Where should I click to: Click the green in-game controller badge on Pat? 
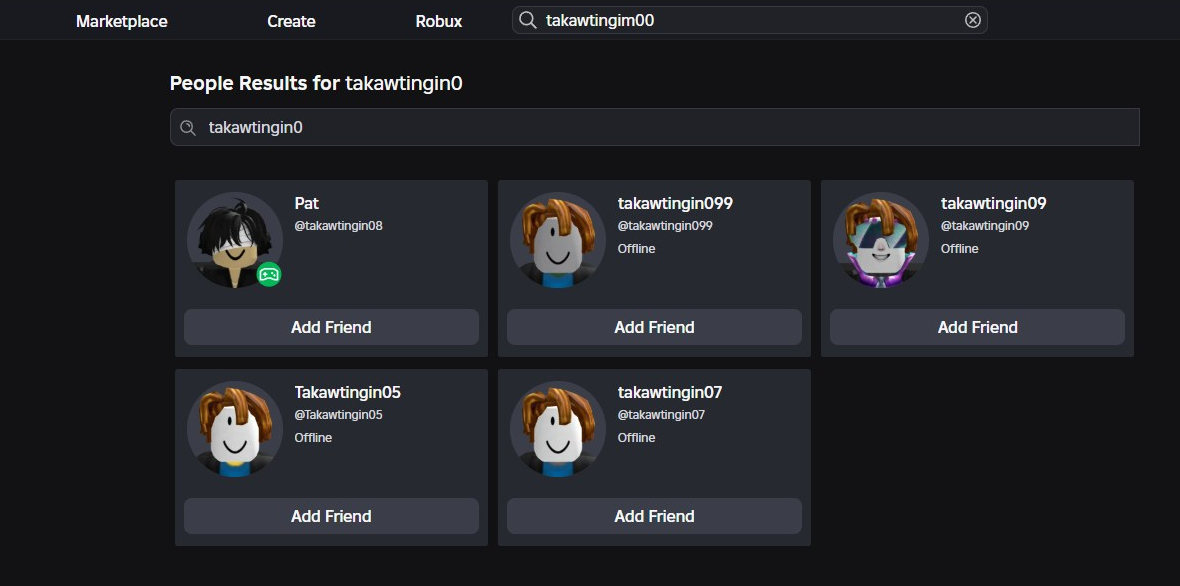[x=269, y=275]
